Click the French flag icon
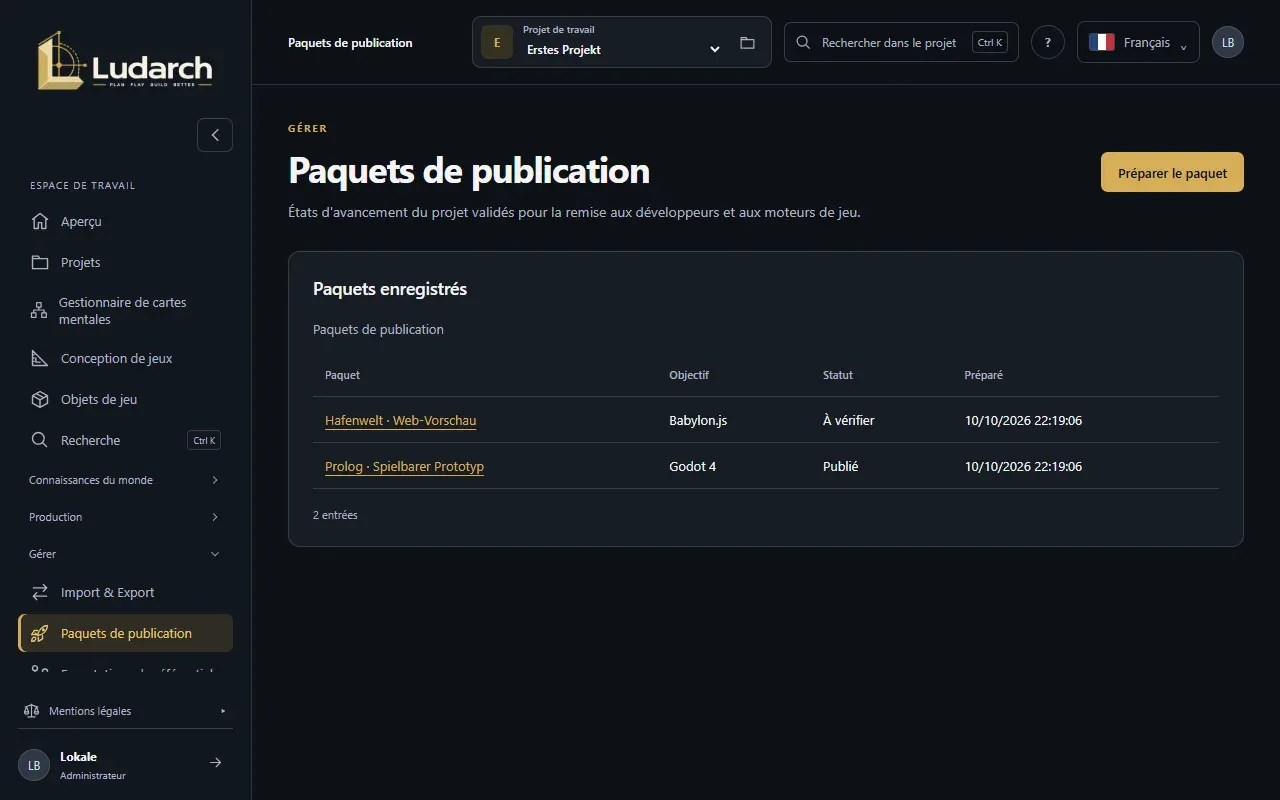 pos(1102,42)
